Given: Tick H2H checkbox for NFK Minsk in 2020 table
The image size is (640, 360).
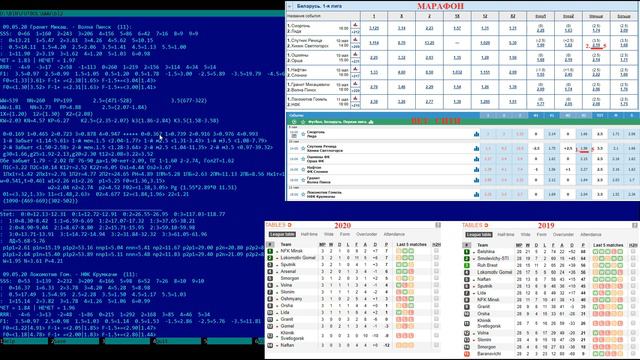Looking at the screenshot, I should 436,251.
